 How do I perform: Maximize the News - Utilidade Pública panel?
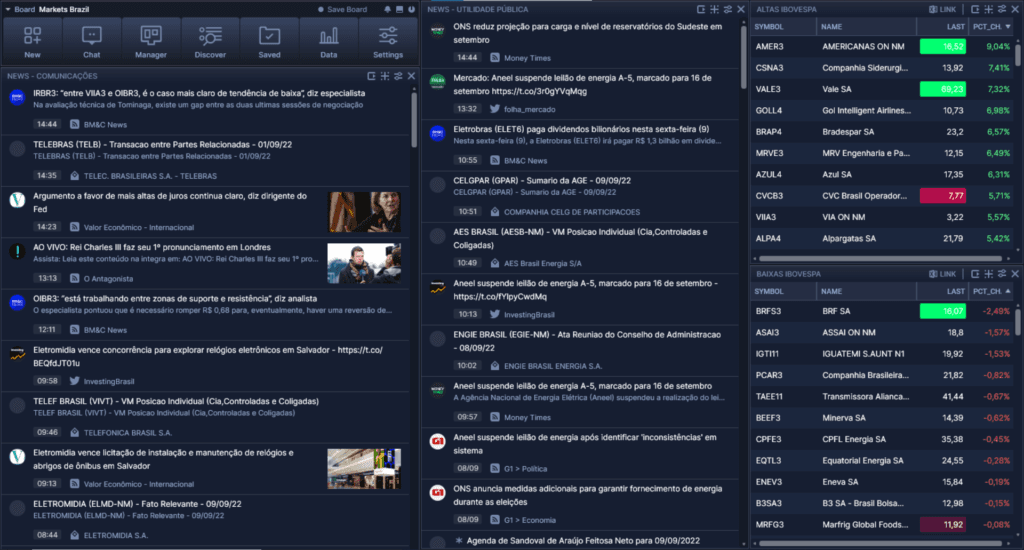pos(714,9)
